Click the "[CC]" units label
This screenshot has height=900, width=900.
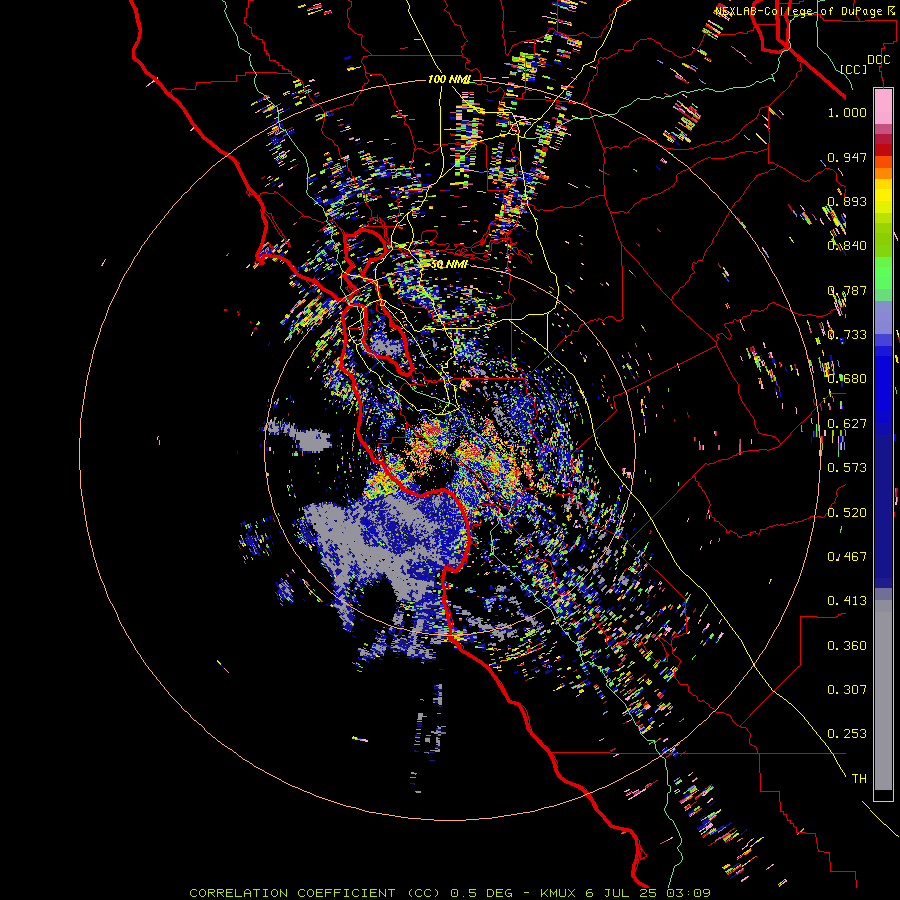pos(854,69)
